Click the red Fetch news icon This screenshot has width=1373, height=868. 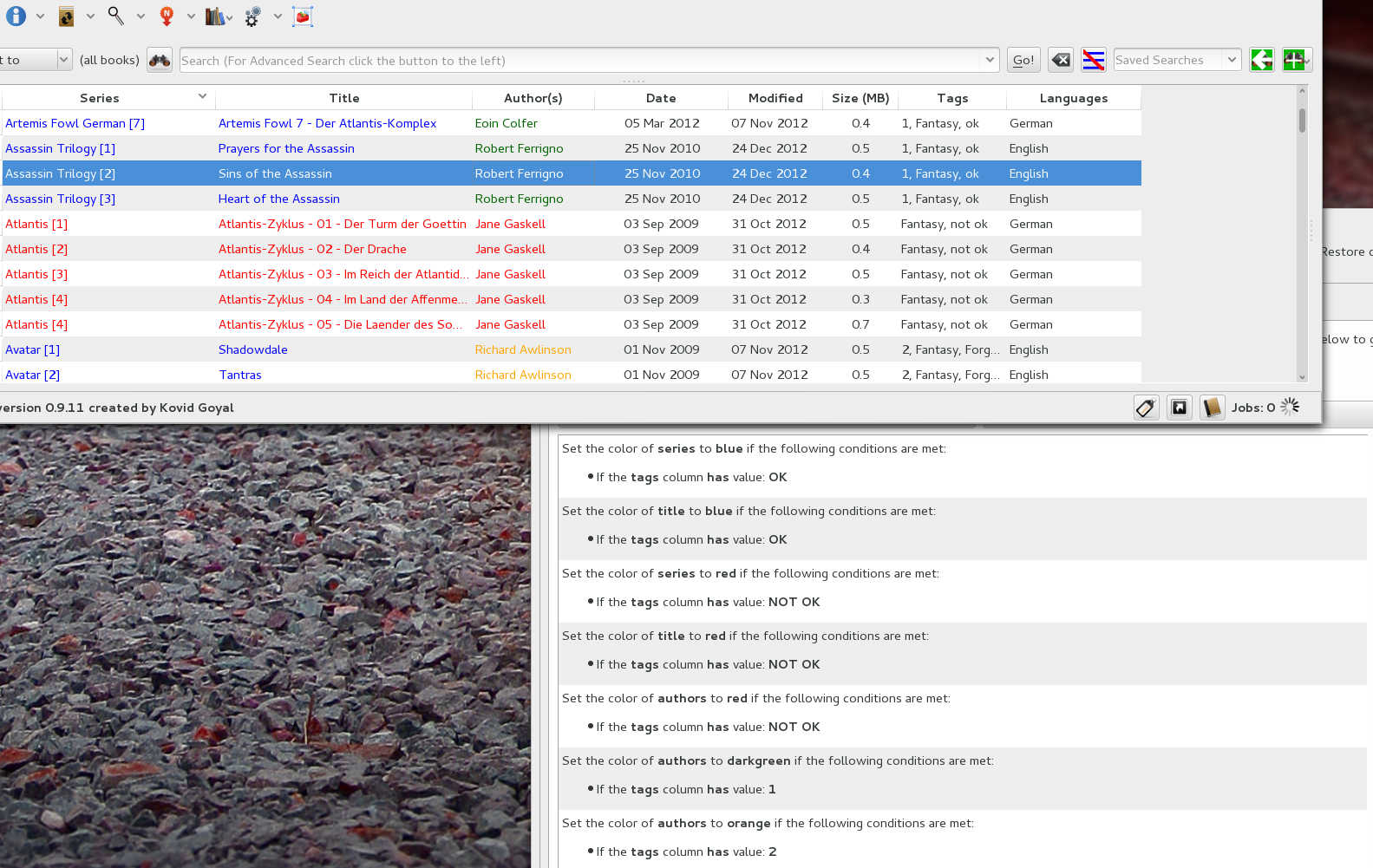click(167, 16)
